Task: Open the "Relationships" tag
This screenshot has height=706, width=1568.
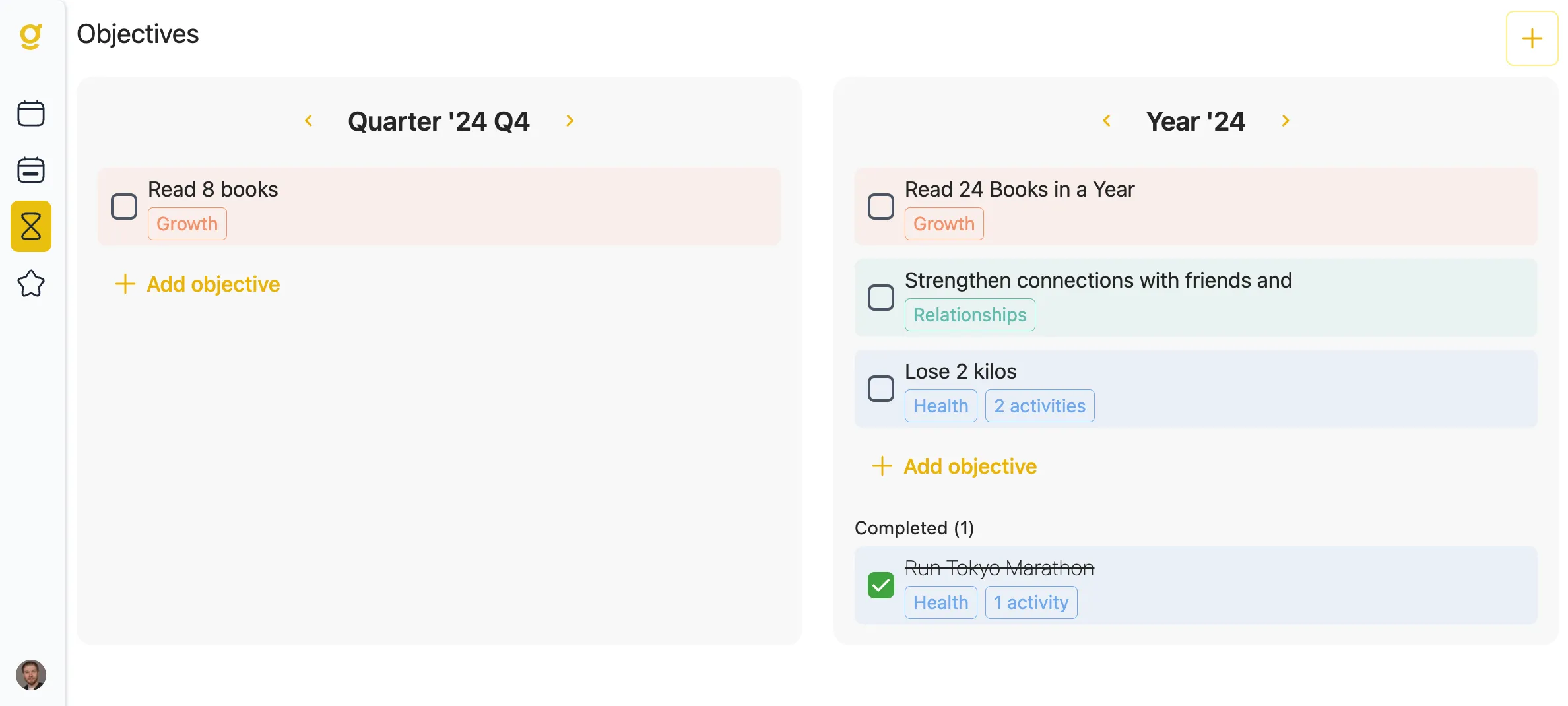Action: 969,315
